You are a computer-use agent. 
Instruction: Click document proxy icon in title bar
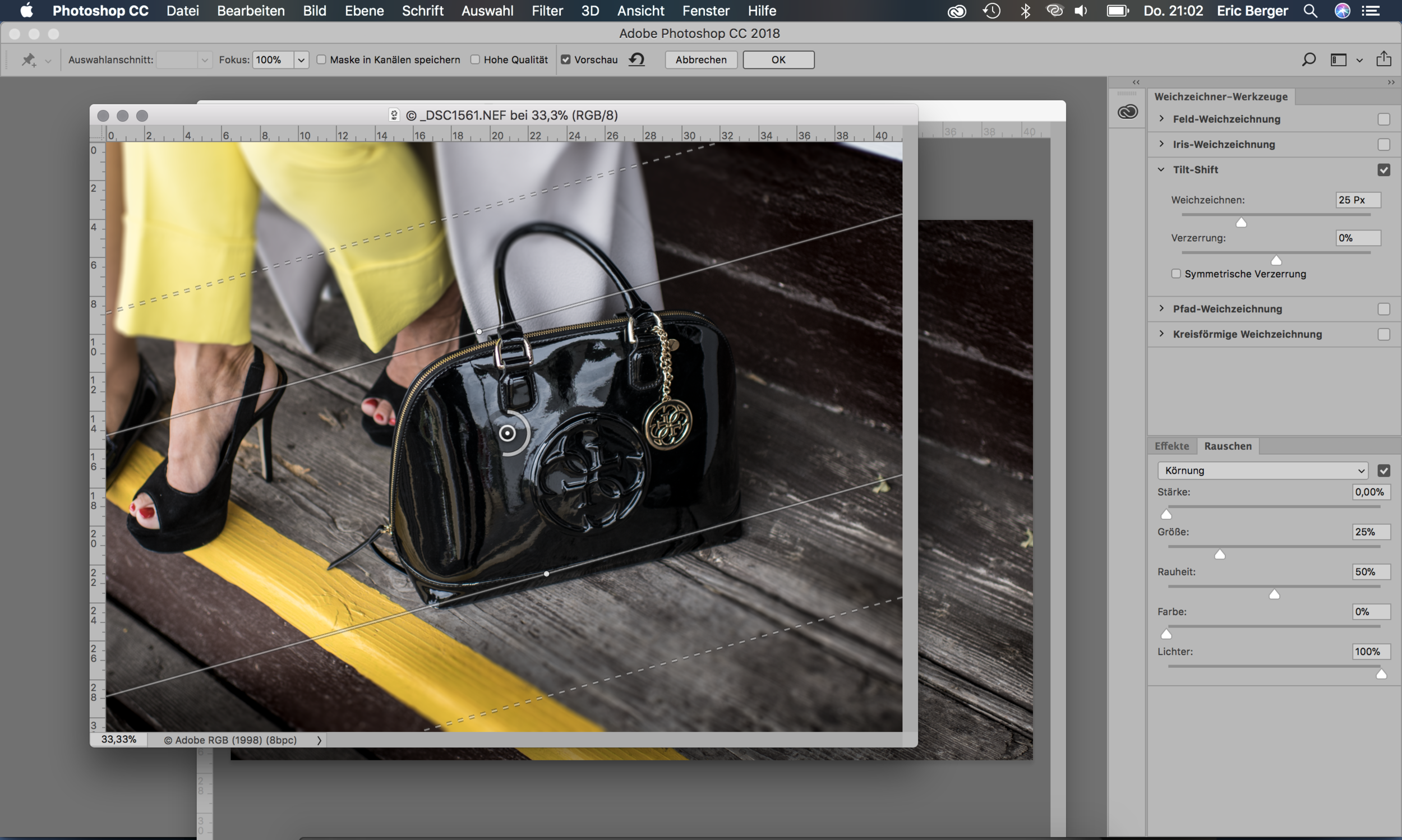click(394, 116)
